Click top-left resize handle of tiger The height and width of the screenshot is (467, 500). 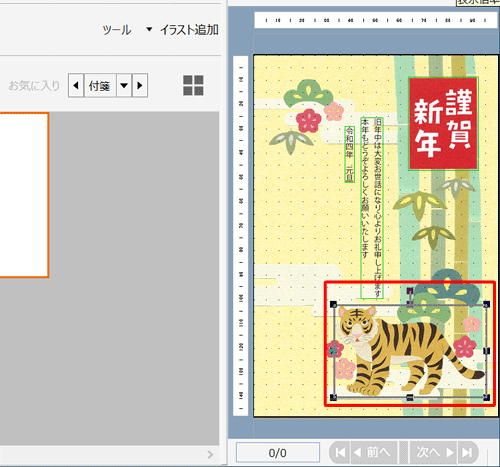333,304
